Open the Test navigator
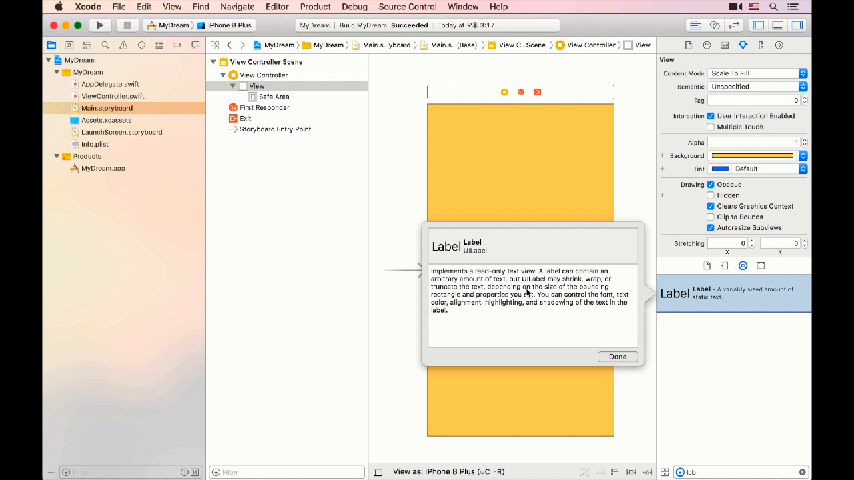The height and width of the screenshot is (480, 854). pos(141,45)
